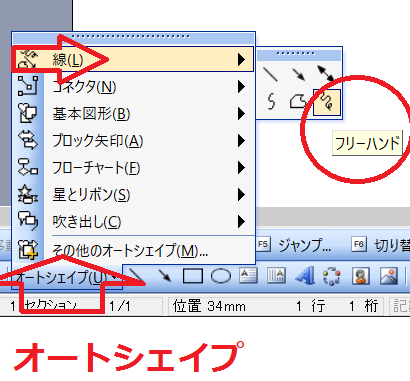This screenshot has height=381, width=410.
Task: Expand the arrow next to 線(L)
Action: (241, 60)
